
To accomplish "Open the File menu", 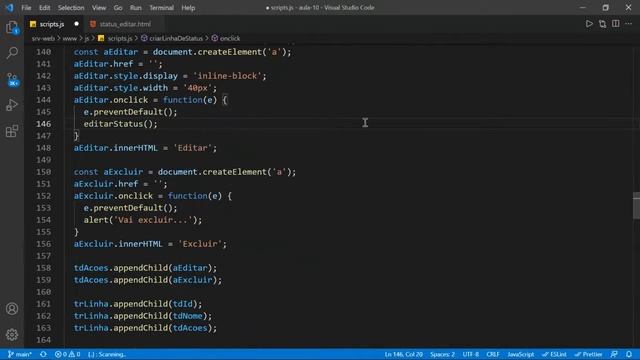I will 26,8.
